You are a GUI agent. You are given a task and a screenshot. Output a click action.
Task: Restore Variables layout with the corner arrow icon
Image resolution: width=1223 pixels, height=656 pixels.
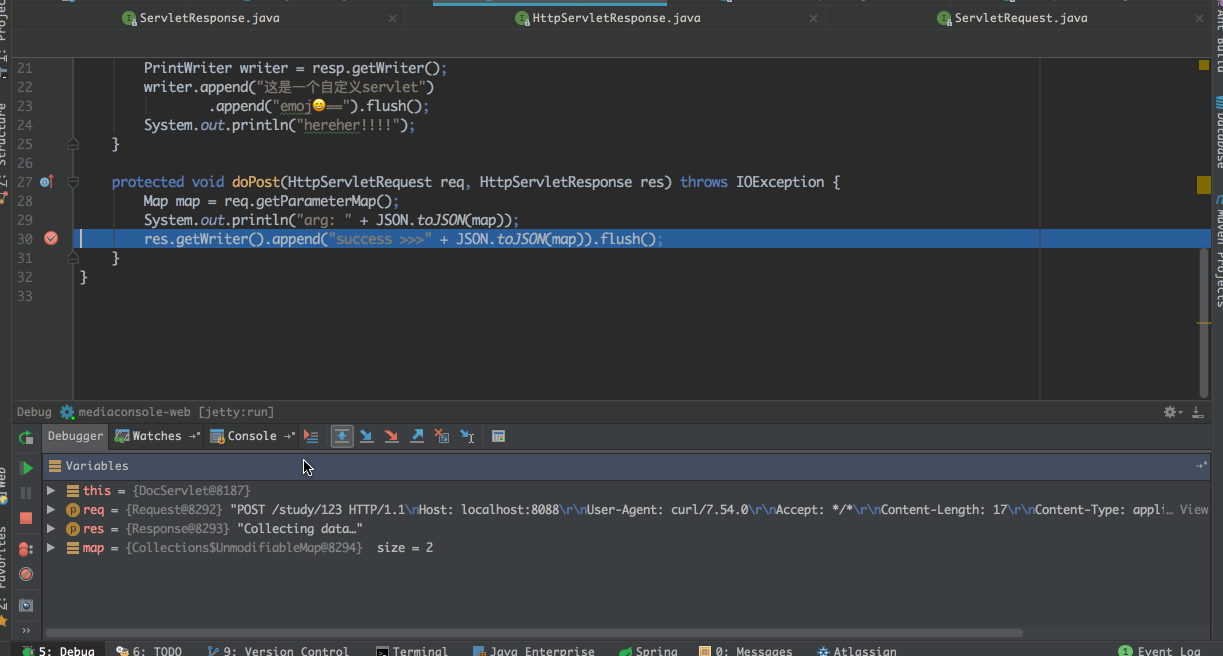click(1201, 466)
